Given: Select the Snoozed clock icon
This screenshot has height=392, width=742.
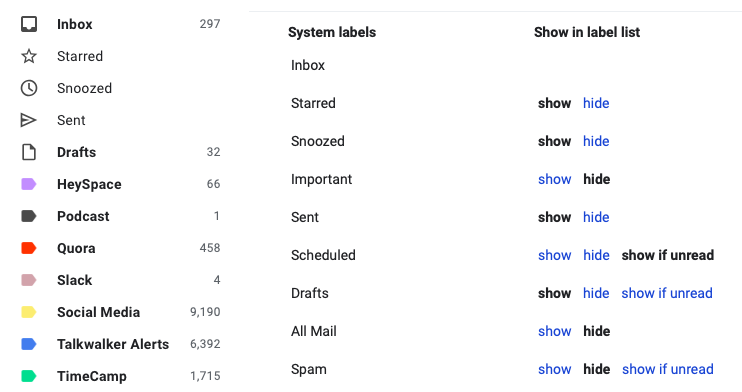Looking at the screenshot, I should click(29, 88).
